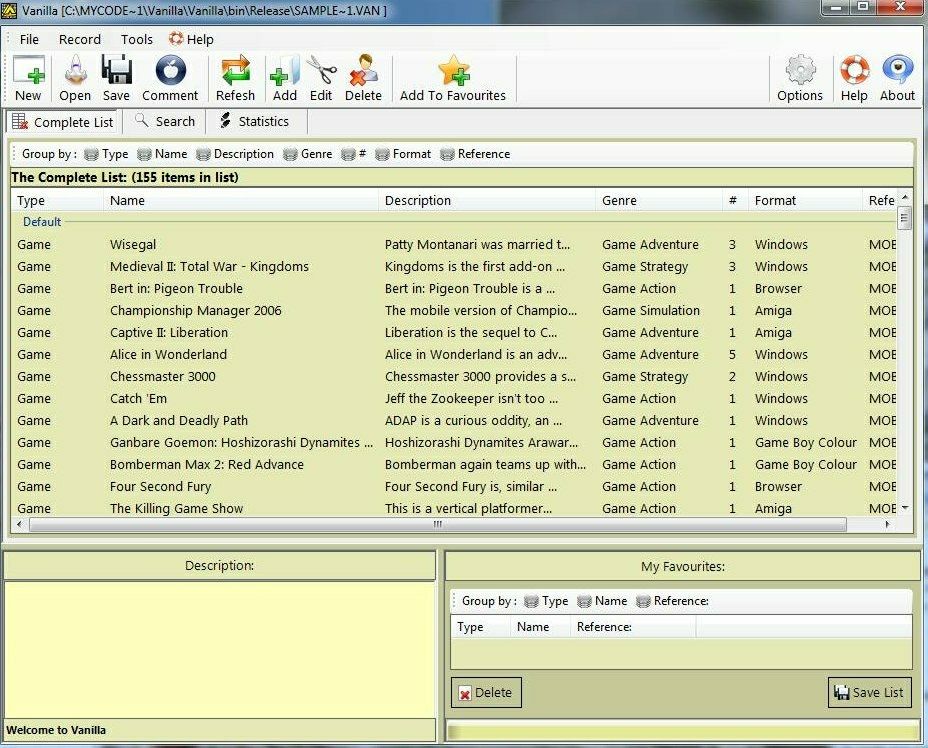Image resolution: width=928 pixels, height=748 pixels.
Task: Toggle group by Format in complete list
Action: [x=403, y=154]
